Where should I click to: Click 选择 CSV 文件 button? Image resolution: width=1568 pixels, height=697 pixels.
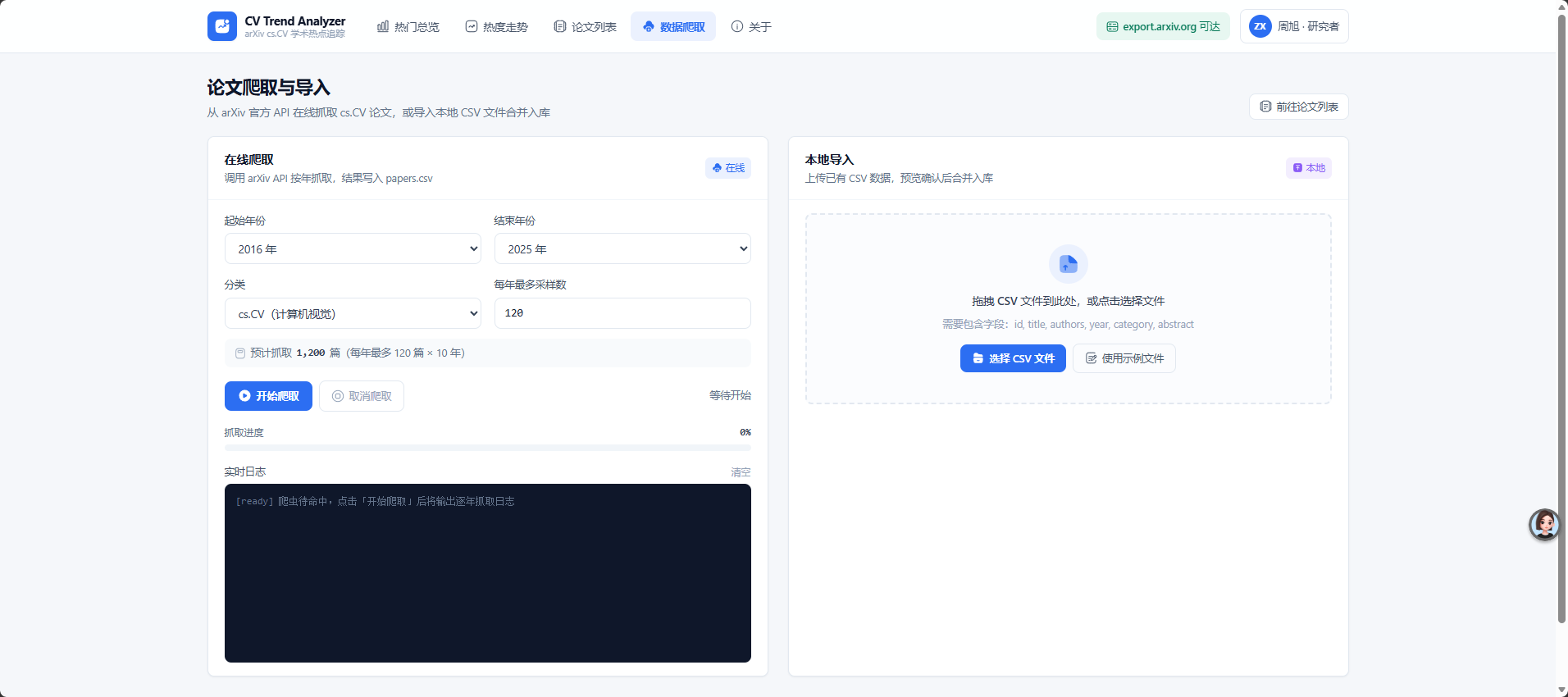point(1013,358)
